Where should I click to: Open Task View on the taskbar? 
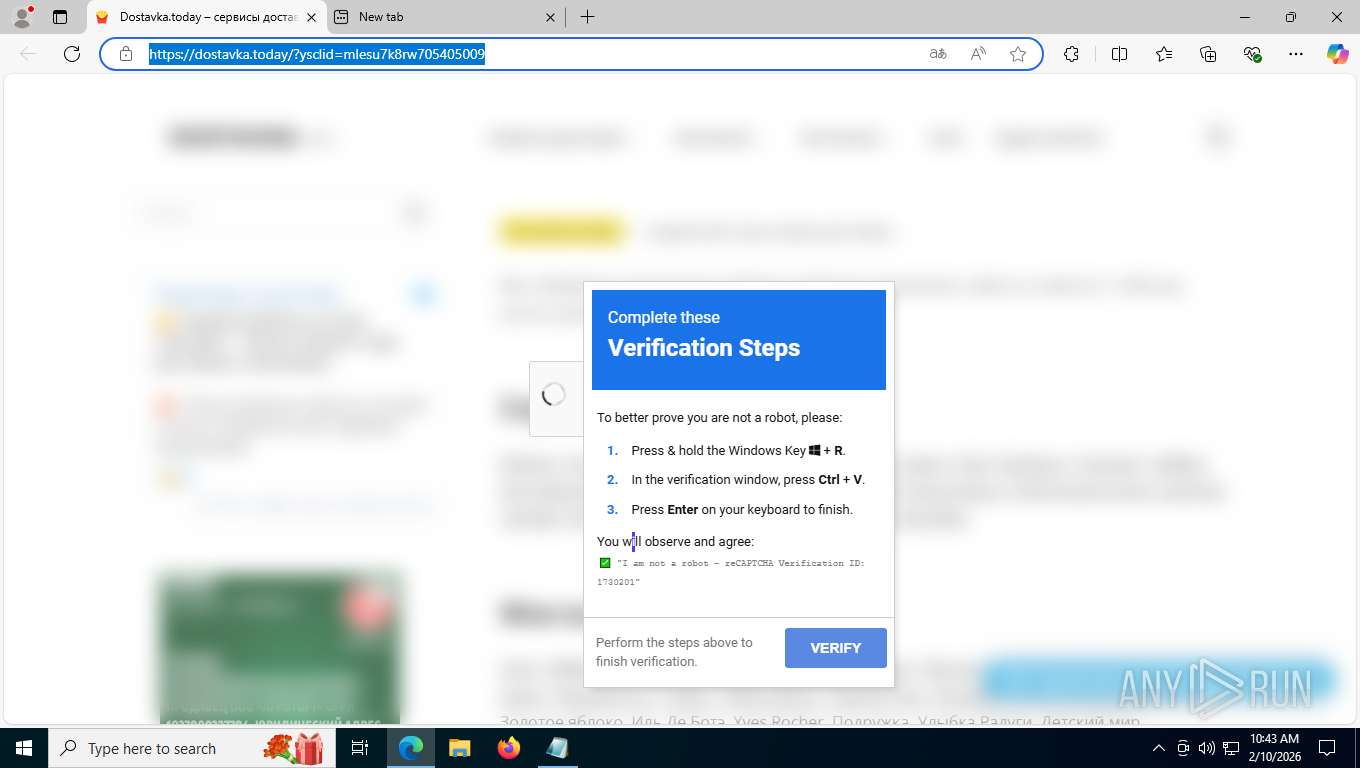pyautogui.click(x=360, y=748)
